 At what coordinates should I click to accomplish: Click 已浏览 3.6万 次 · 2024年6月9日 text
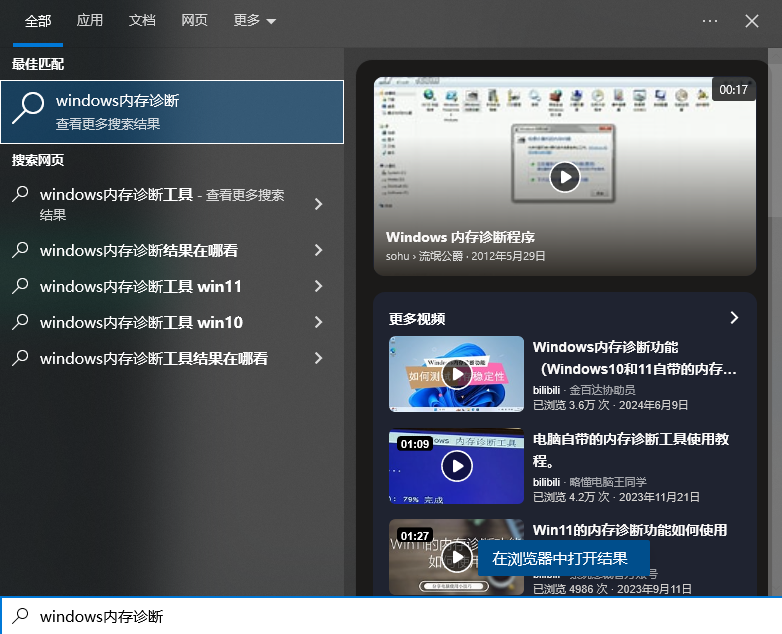pyautogui.click(x=610, y=405)
